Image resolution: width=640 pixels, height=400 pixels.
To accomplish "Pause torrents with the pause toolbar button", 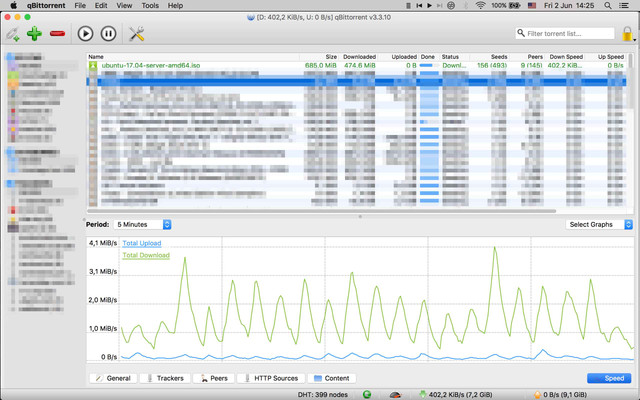I will click(108, 33).
